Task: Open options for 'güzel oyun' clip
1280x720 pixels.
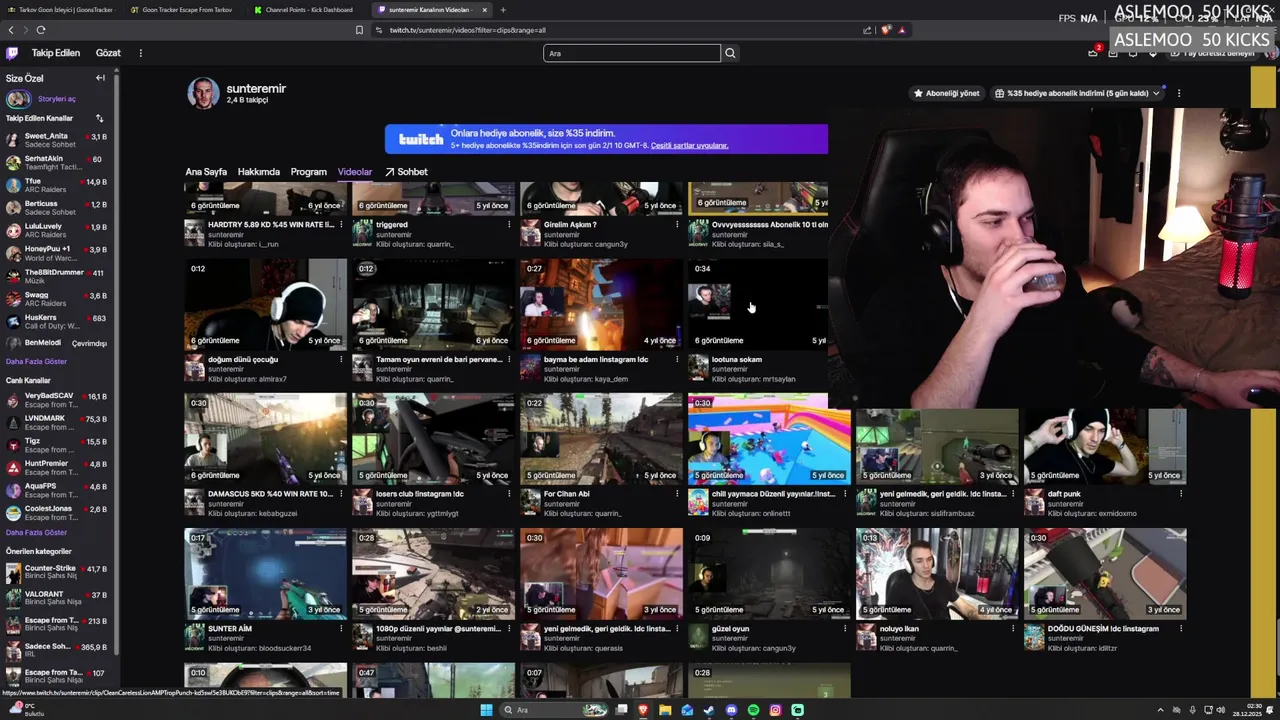Action: (845, 629)
